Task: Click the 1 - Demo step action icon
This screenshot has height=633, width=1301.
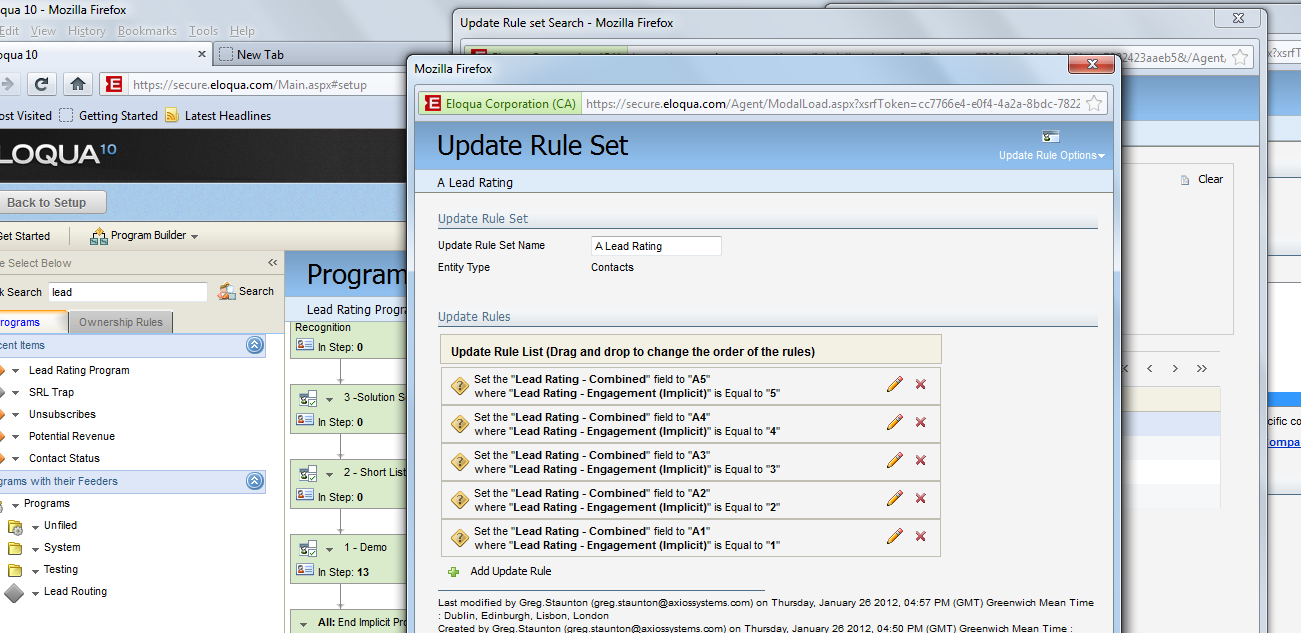Action: coord(308,547)
